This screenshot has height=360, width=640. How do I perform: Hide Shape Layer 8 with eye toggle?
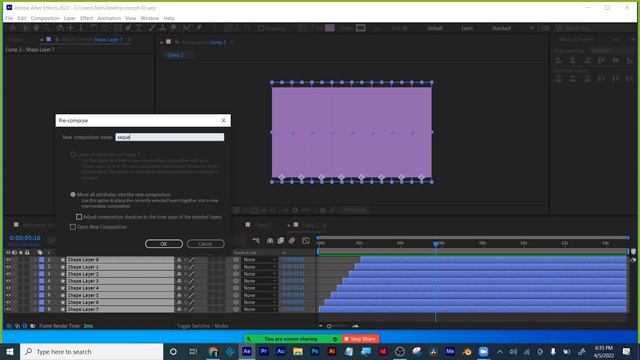tap(8, 260)
